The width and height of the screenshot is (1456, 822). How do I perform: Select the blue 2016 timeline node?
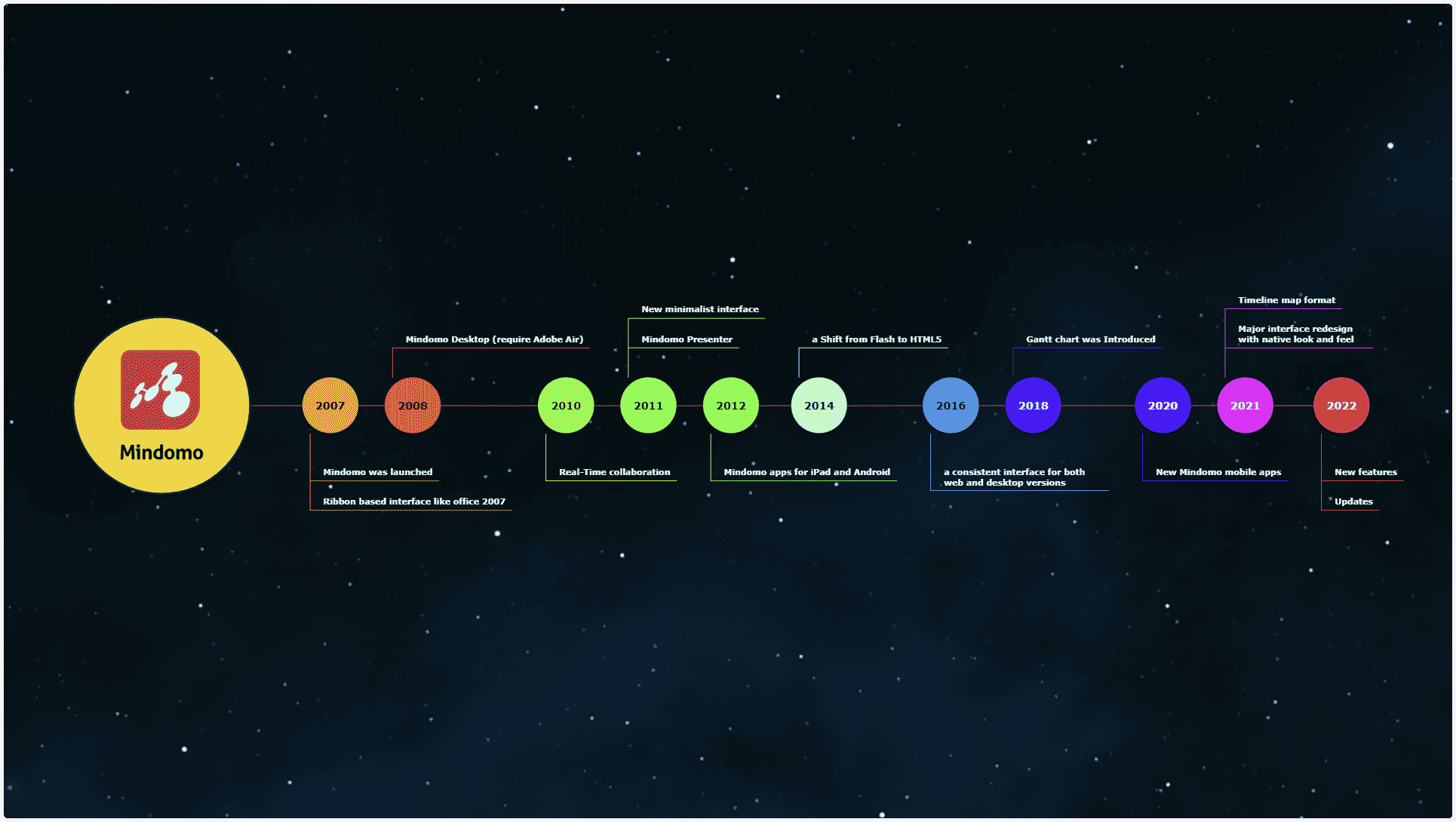click(x=951, y=406)
